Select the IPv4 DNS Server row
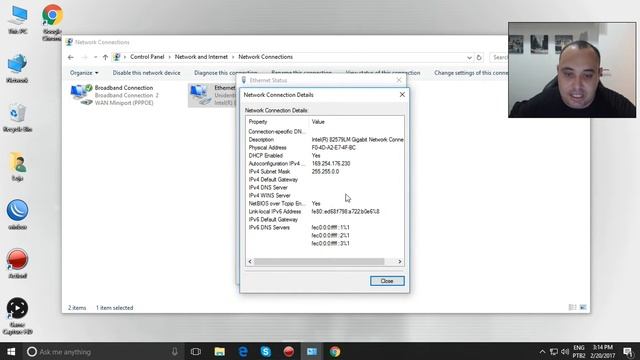640x360 pixels. coord(325,187)
